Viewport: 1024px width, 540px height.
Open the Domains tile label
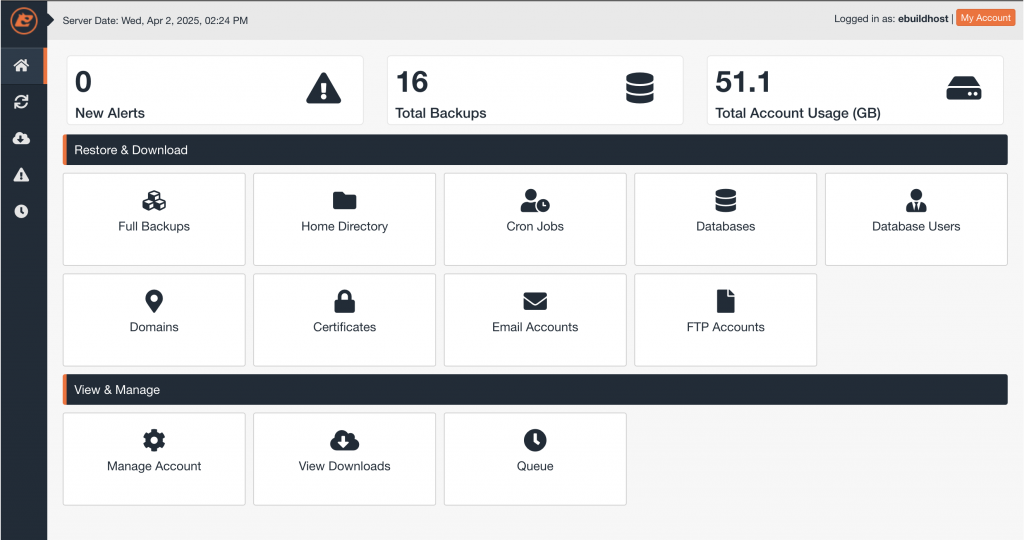click(x=154, y=327)
